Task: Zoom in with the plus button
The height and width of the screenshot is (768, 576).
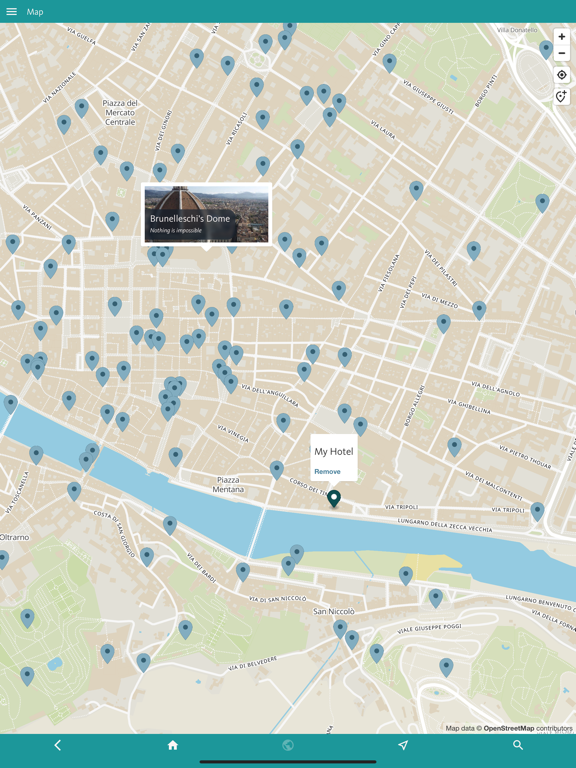Action: coord(561,37)
